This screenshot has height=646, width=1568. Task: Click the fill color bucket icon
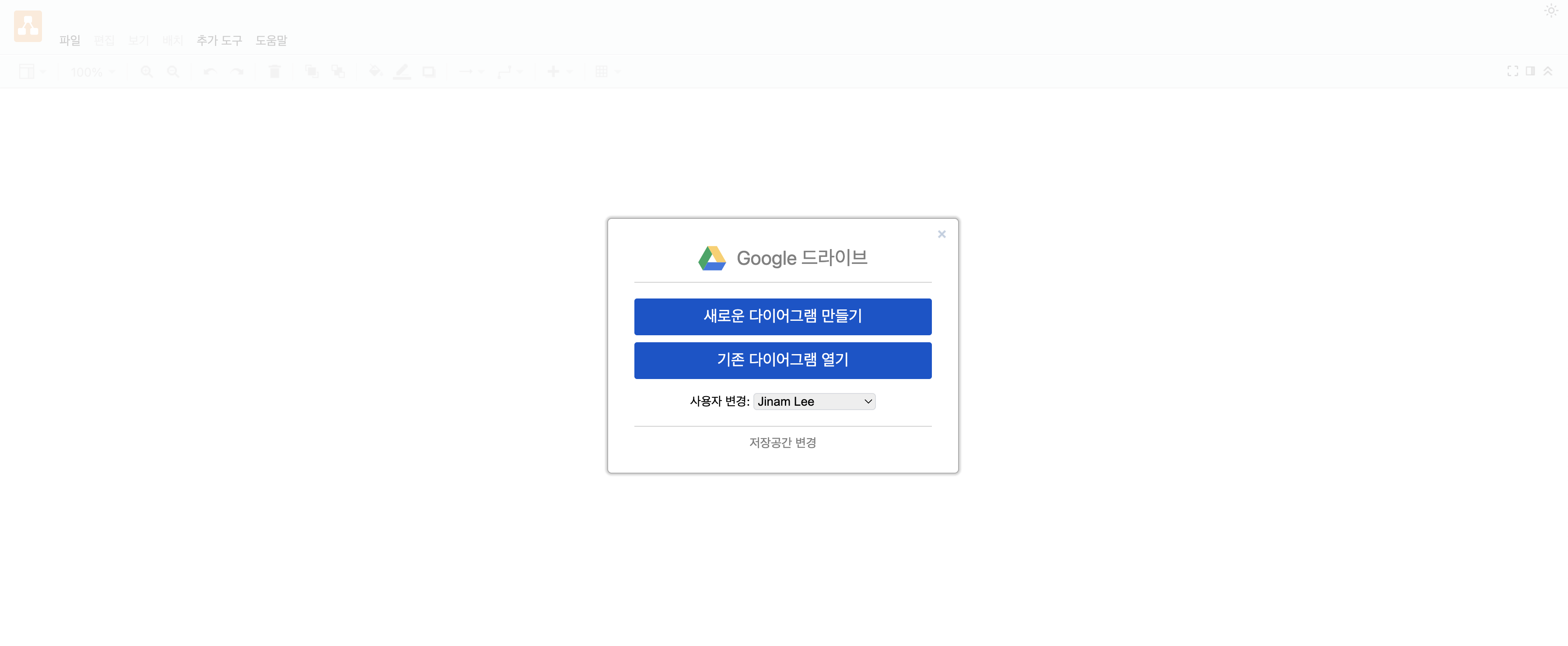[375, 72]
